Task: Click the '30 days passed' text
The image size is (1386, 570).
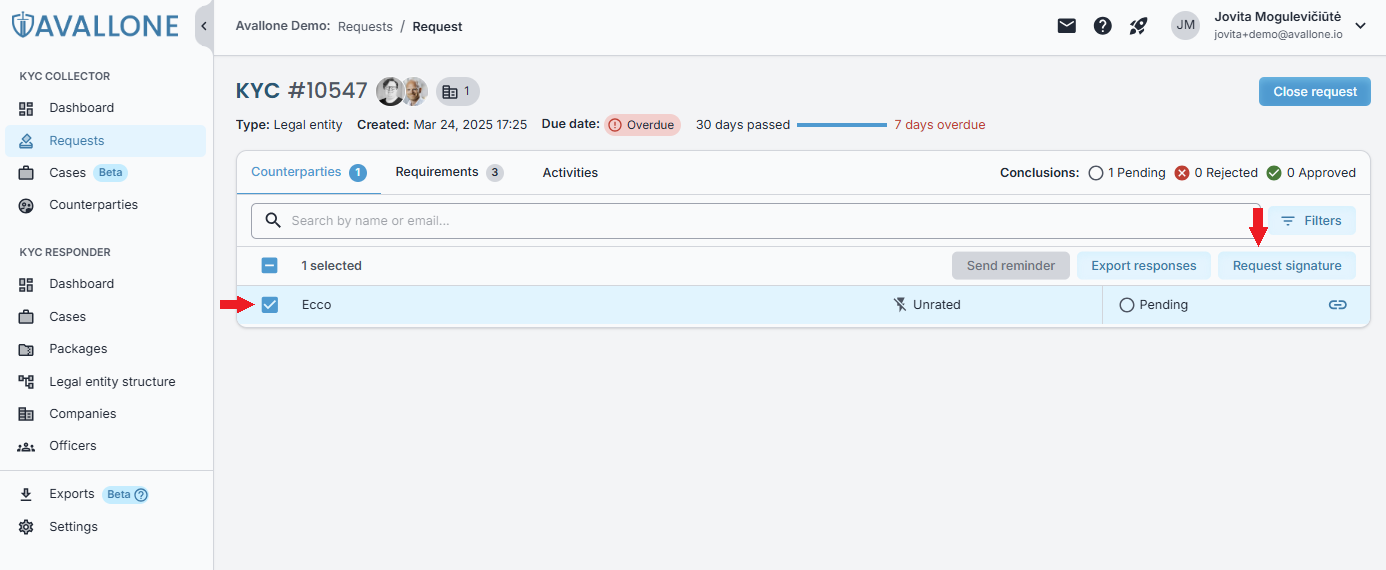Action: [x=743, y=125]
